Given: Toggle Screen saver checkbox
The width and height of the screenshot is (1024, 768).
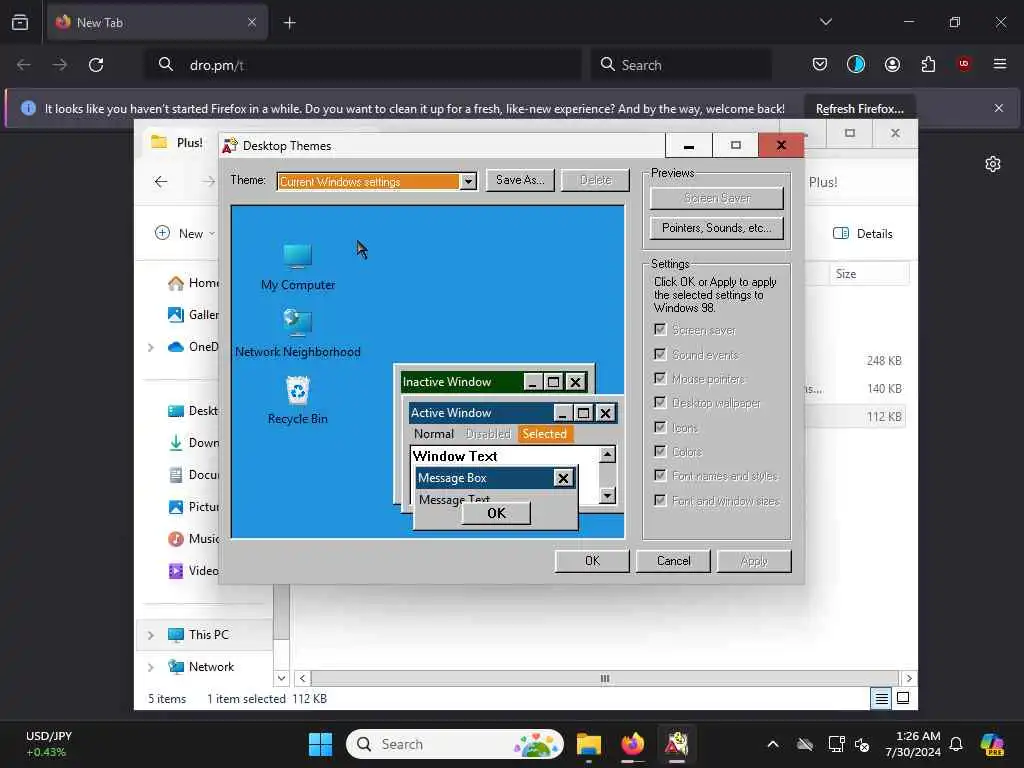Looking at the screenshot, I should [660, 329].
